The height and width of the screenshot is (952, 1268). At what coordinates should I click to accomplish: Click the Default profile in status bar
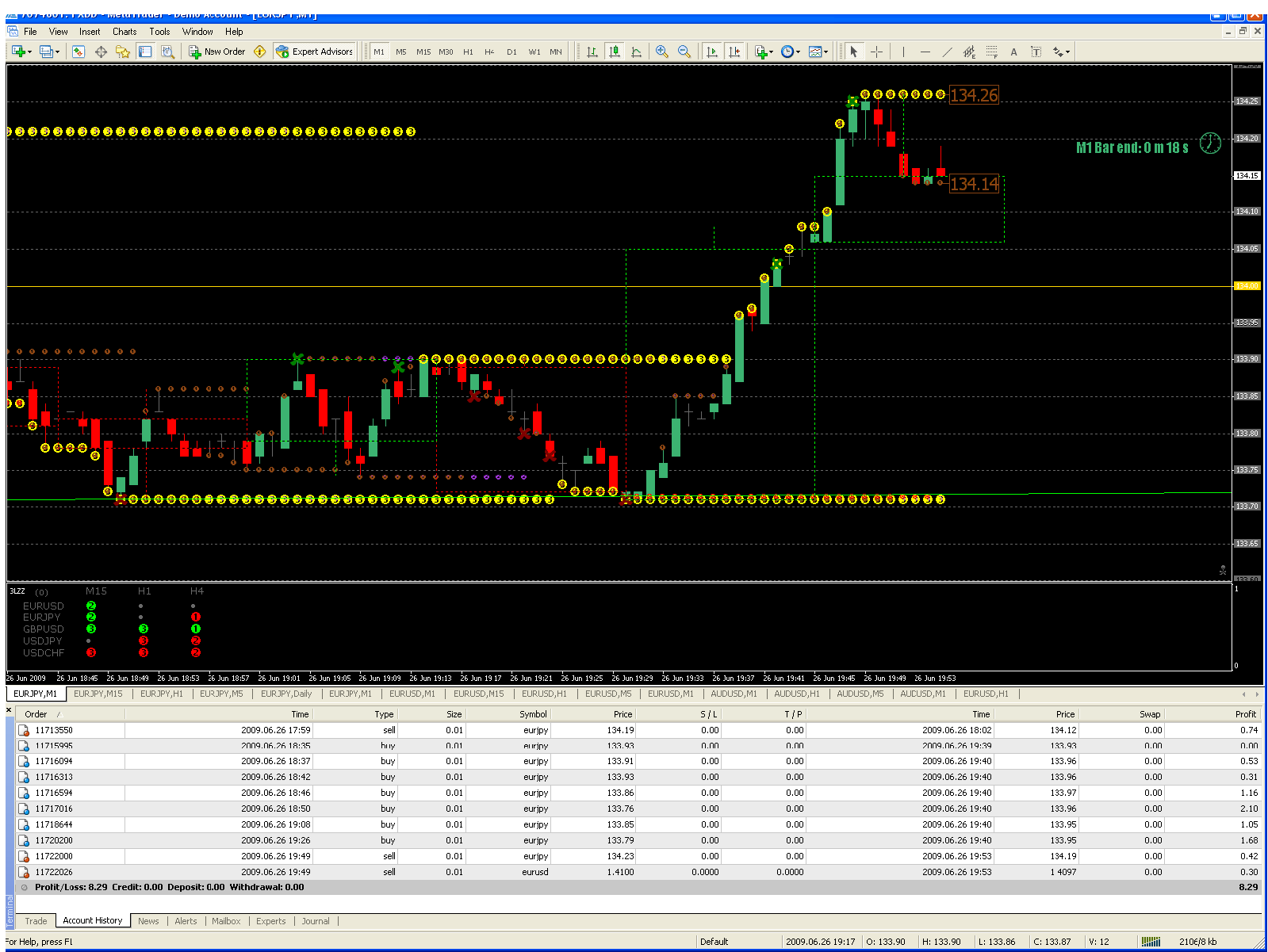714,942
